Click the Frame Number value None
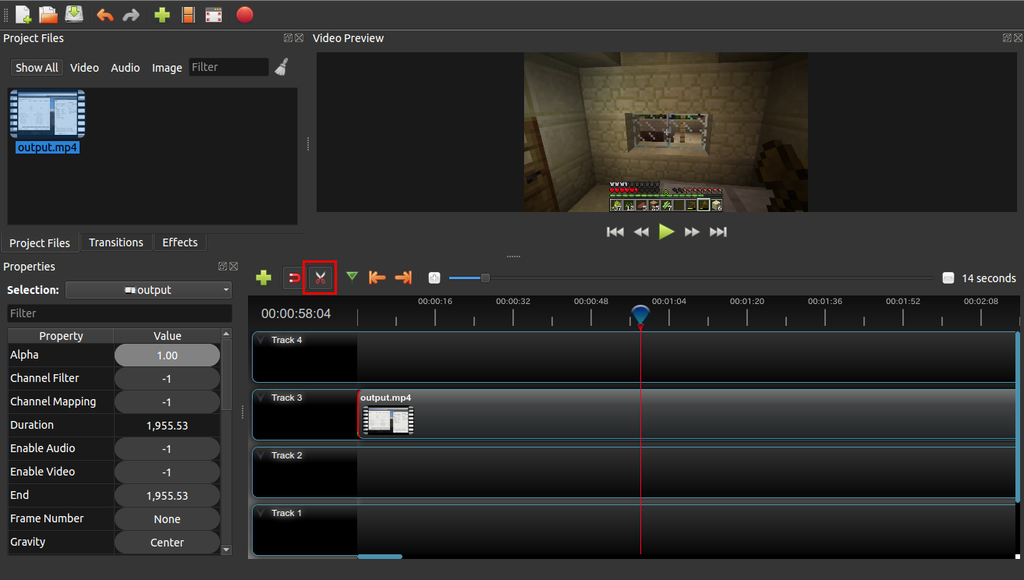The height and width of the screenshot is (580, 1024). coord(167,519)
